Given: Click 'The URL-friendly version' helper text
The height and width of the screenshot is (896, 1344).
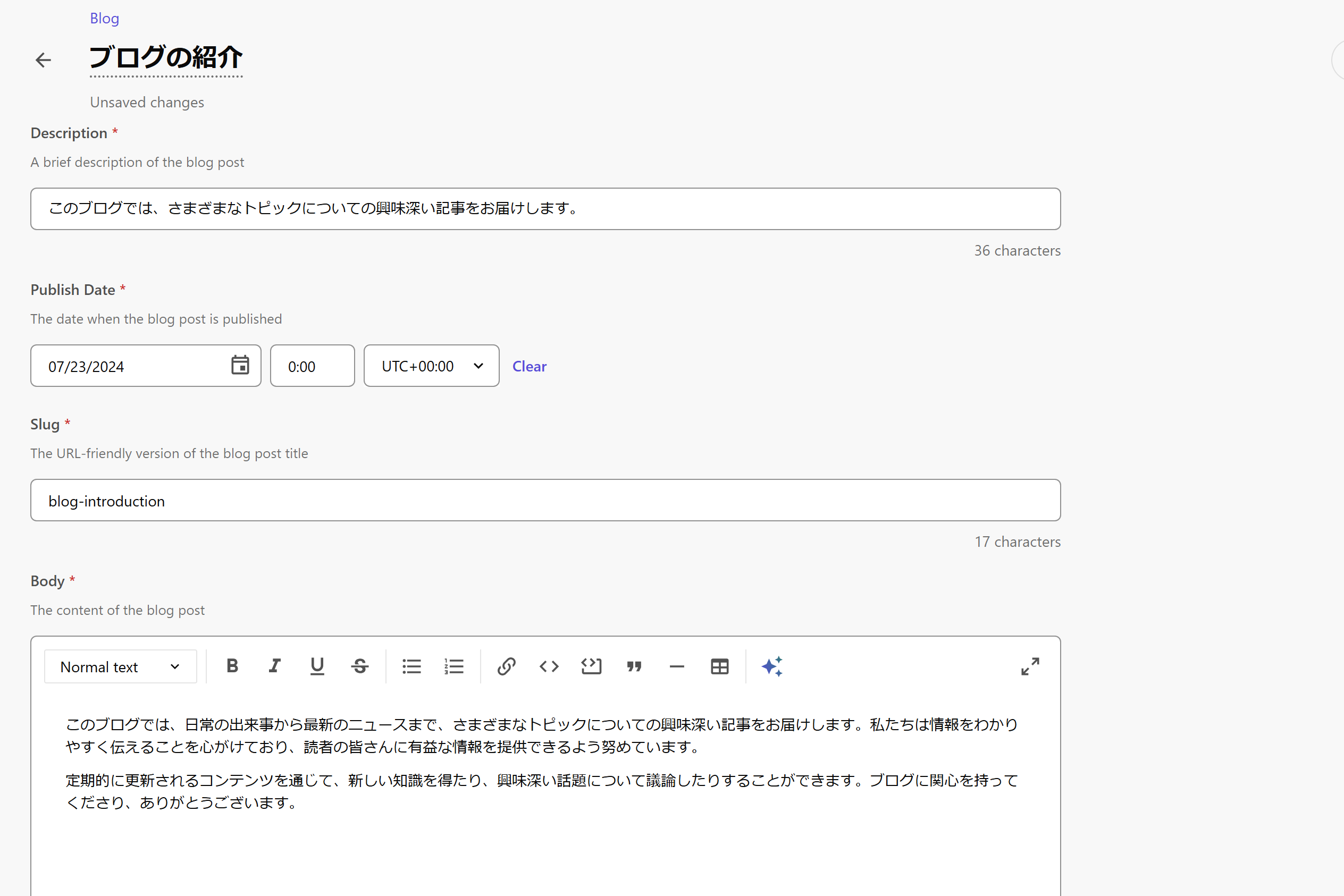Looking at the screenshot, I should point(169,453).
